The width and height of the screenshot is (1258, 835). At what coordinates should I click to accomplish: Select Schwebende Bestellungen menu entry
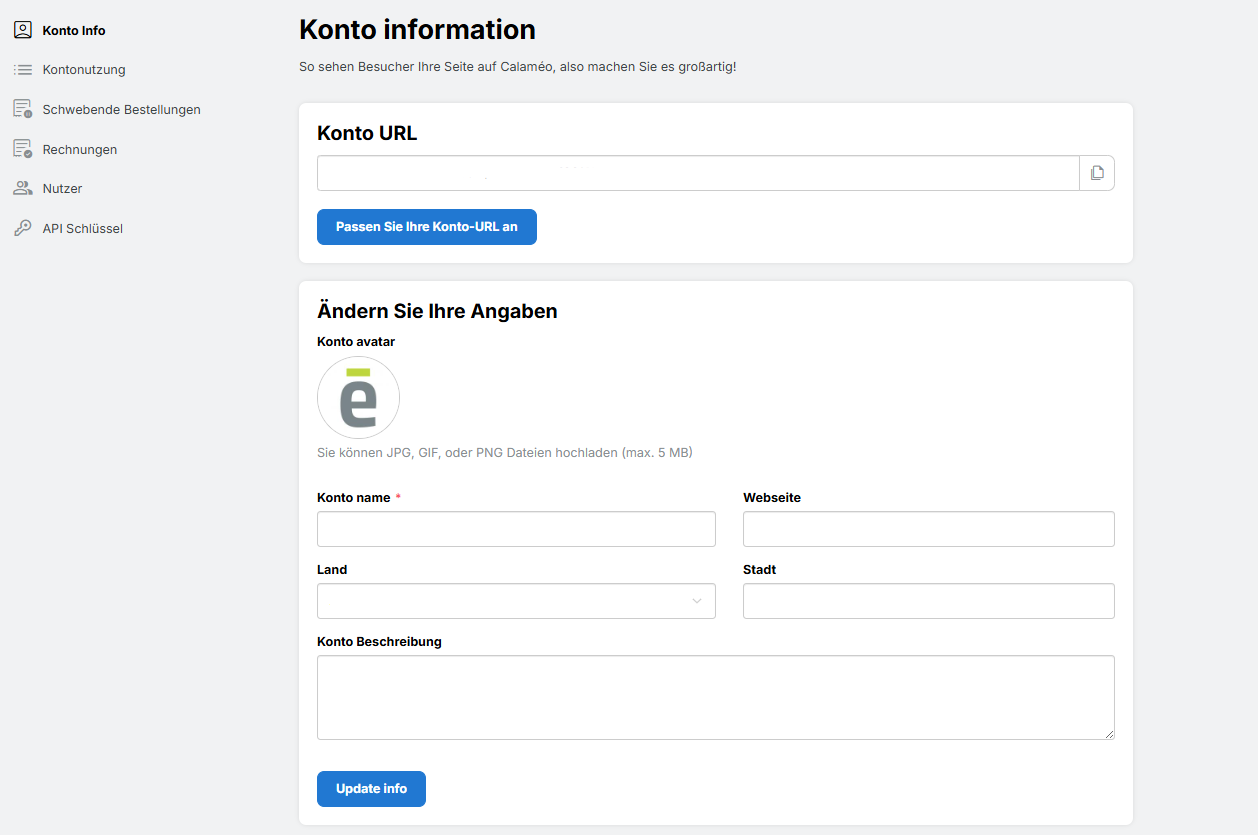(122, 109)
